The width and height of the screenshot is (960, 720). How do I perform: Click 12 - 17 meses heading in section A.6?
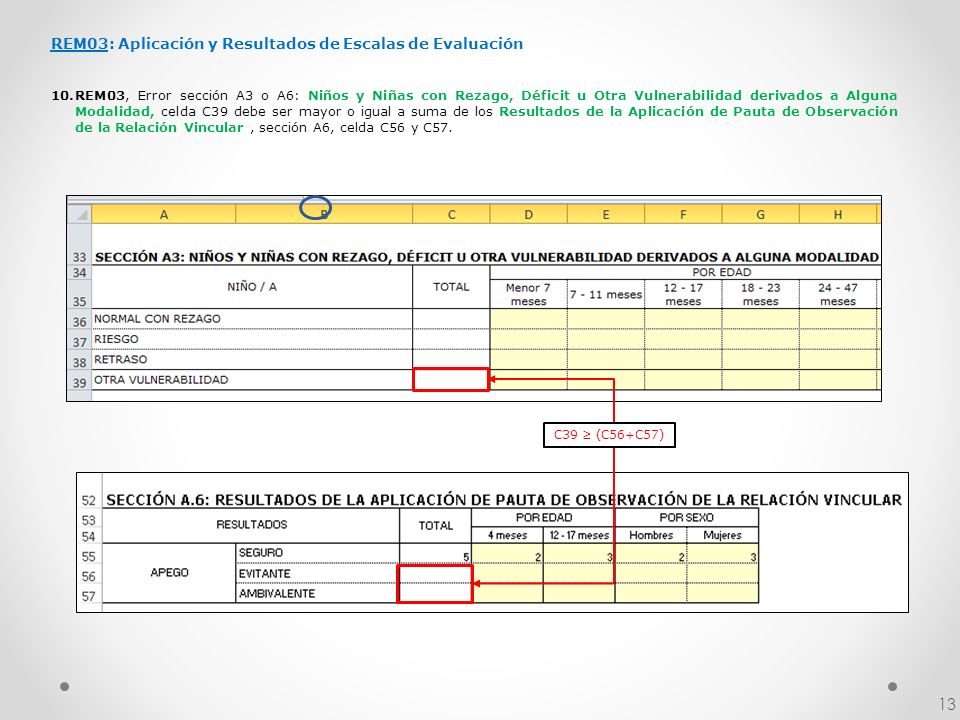579,535
